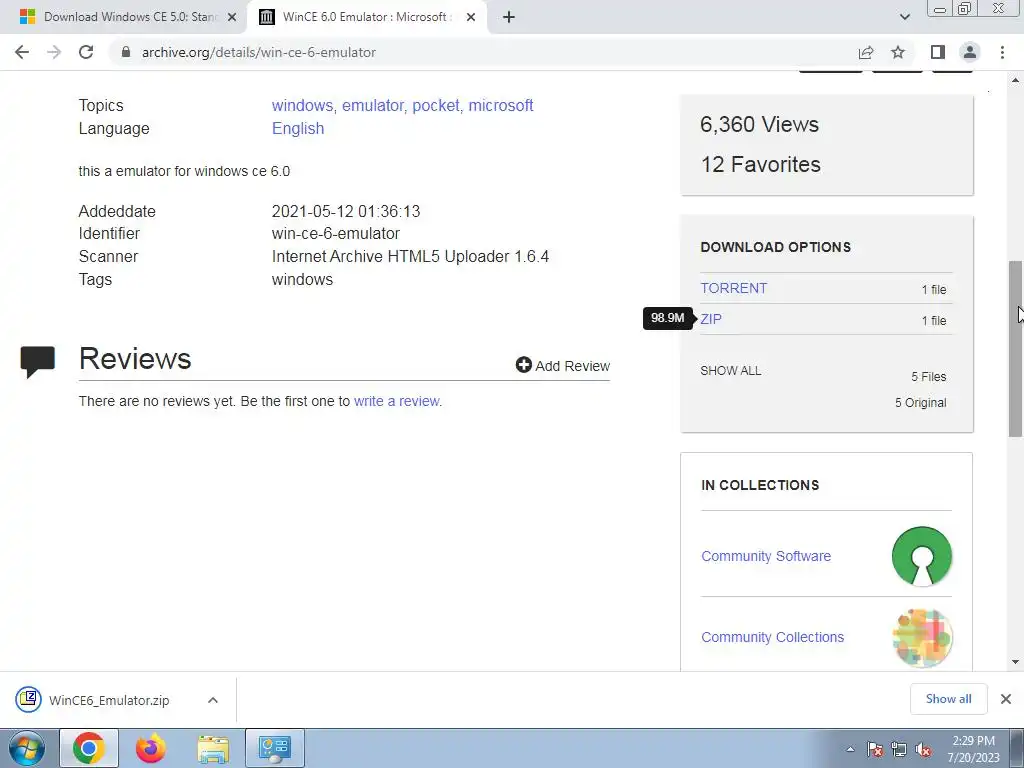Select the WinCE 6.0 Emulator tab
Viewport: 1024px width, 768px height.
(x=366, y=17)
